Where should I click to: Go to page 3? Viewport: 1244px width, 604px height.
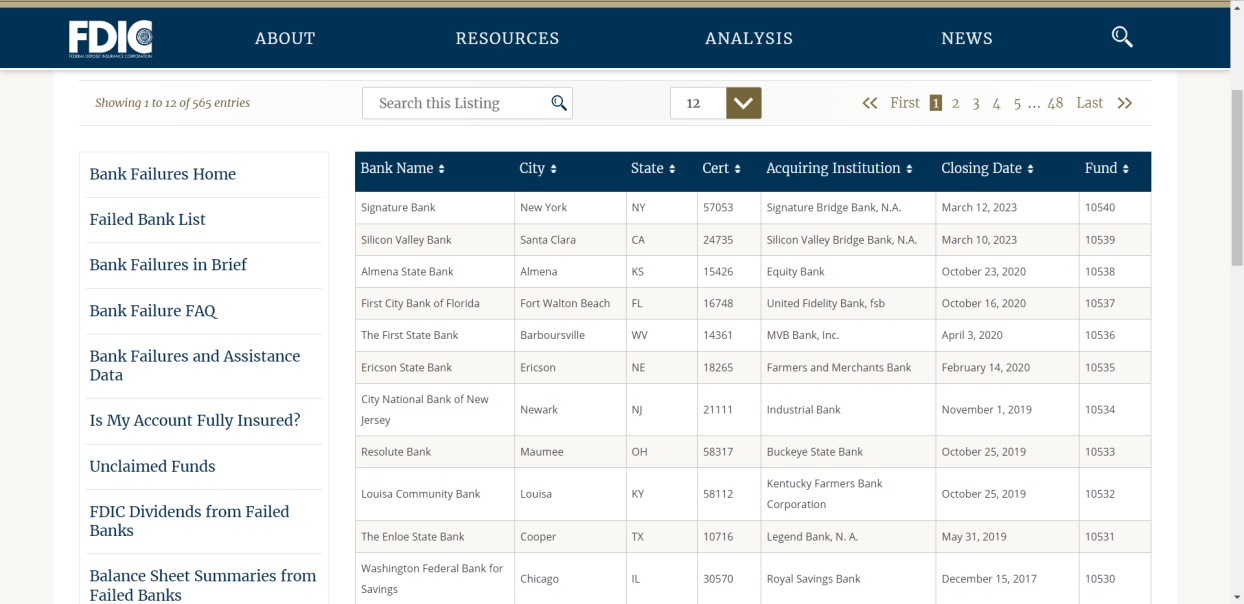click(976, 103)
